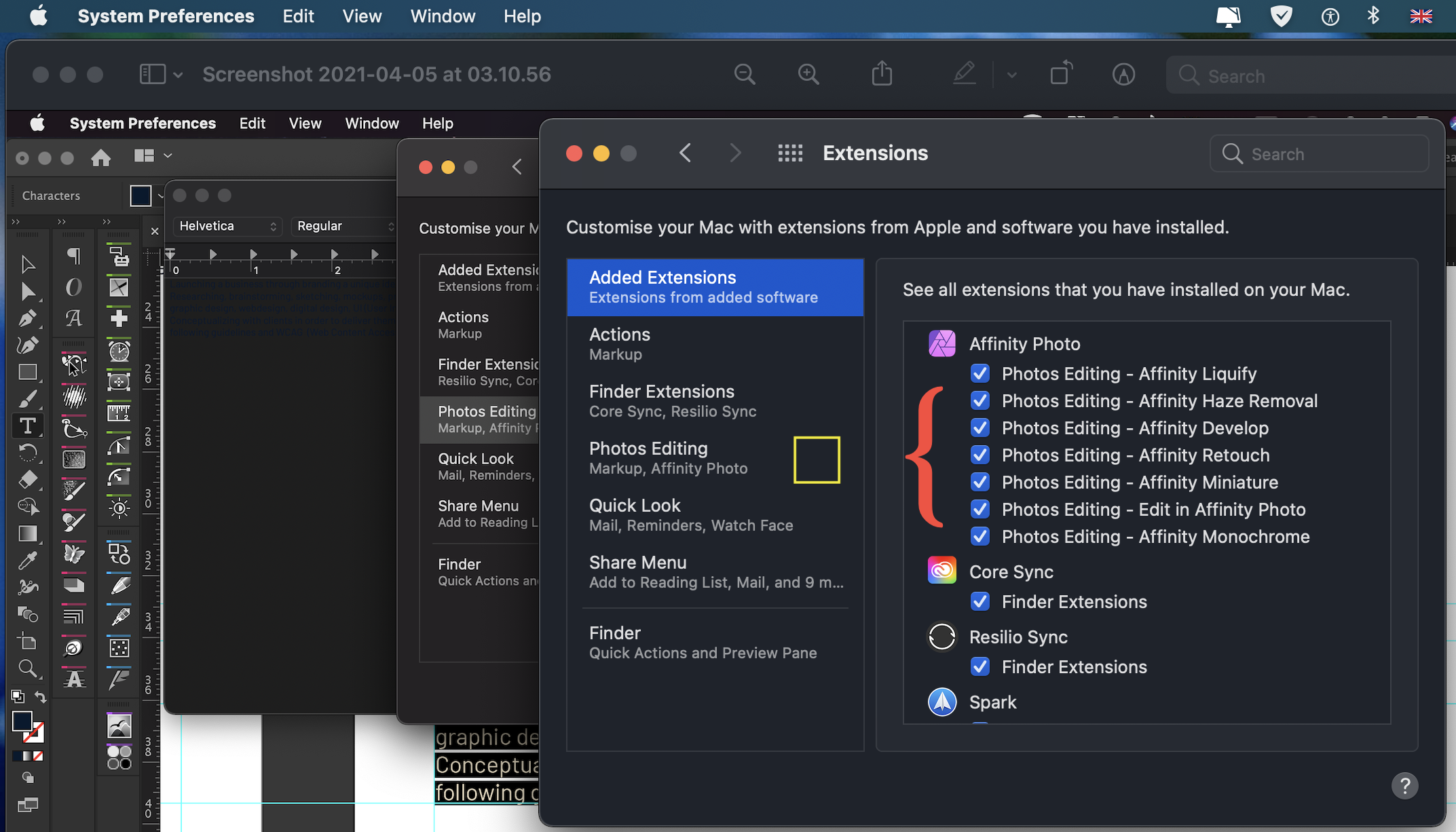The height and width of the screenshot is (832, 1456).
Task: Click the pilcrow paragraph plugin tool
Action: [x=74, y=256]
